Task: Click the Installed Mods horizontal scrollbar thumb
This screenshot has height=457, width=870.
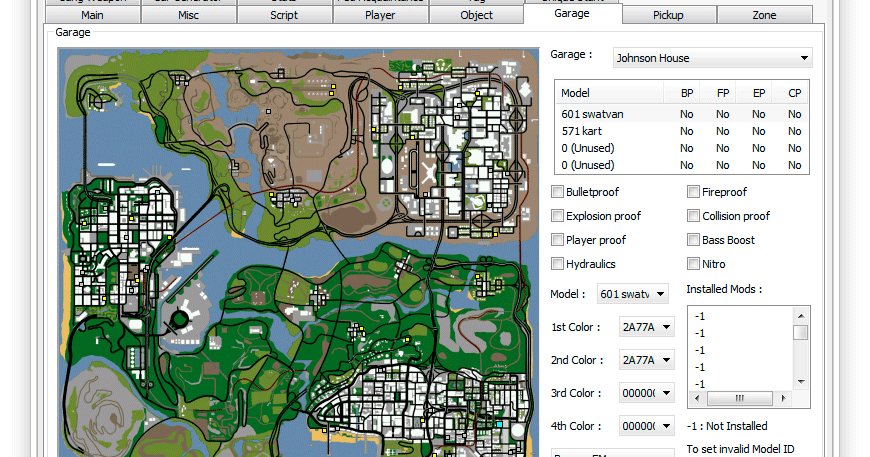Action: point(740,398)
